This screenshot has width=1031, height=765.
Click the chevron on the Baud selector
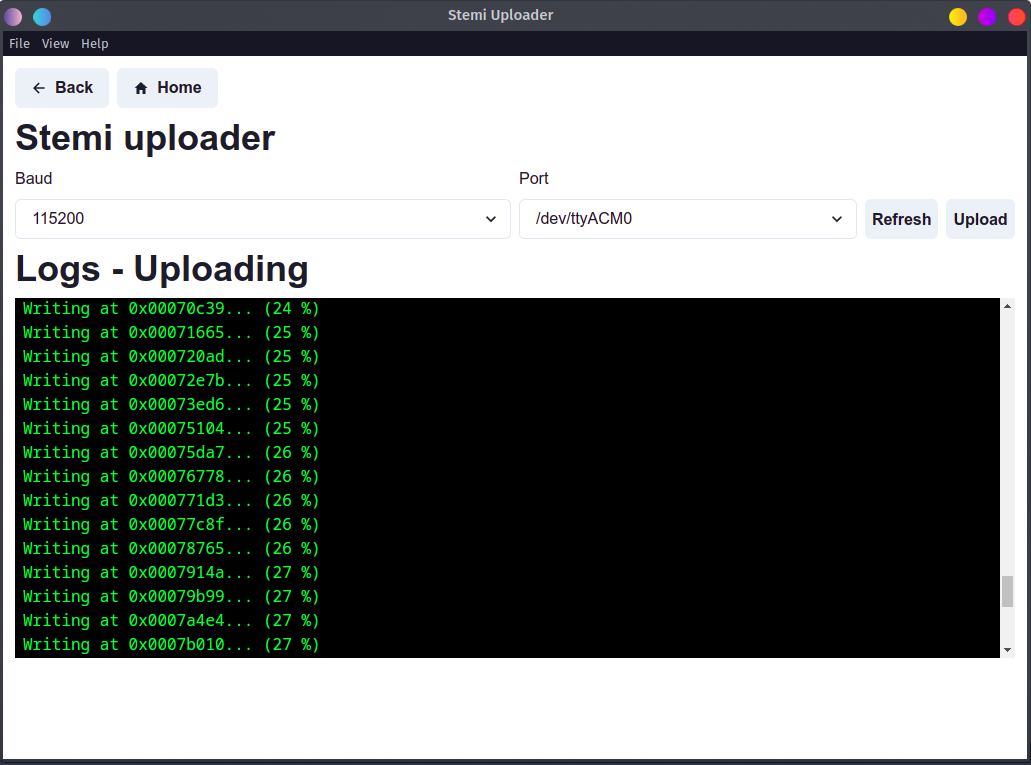pyautogui.click(x=490, y=219)
